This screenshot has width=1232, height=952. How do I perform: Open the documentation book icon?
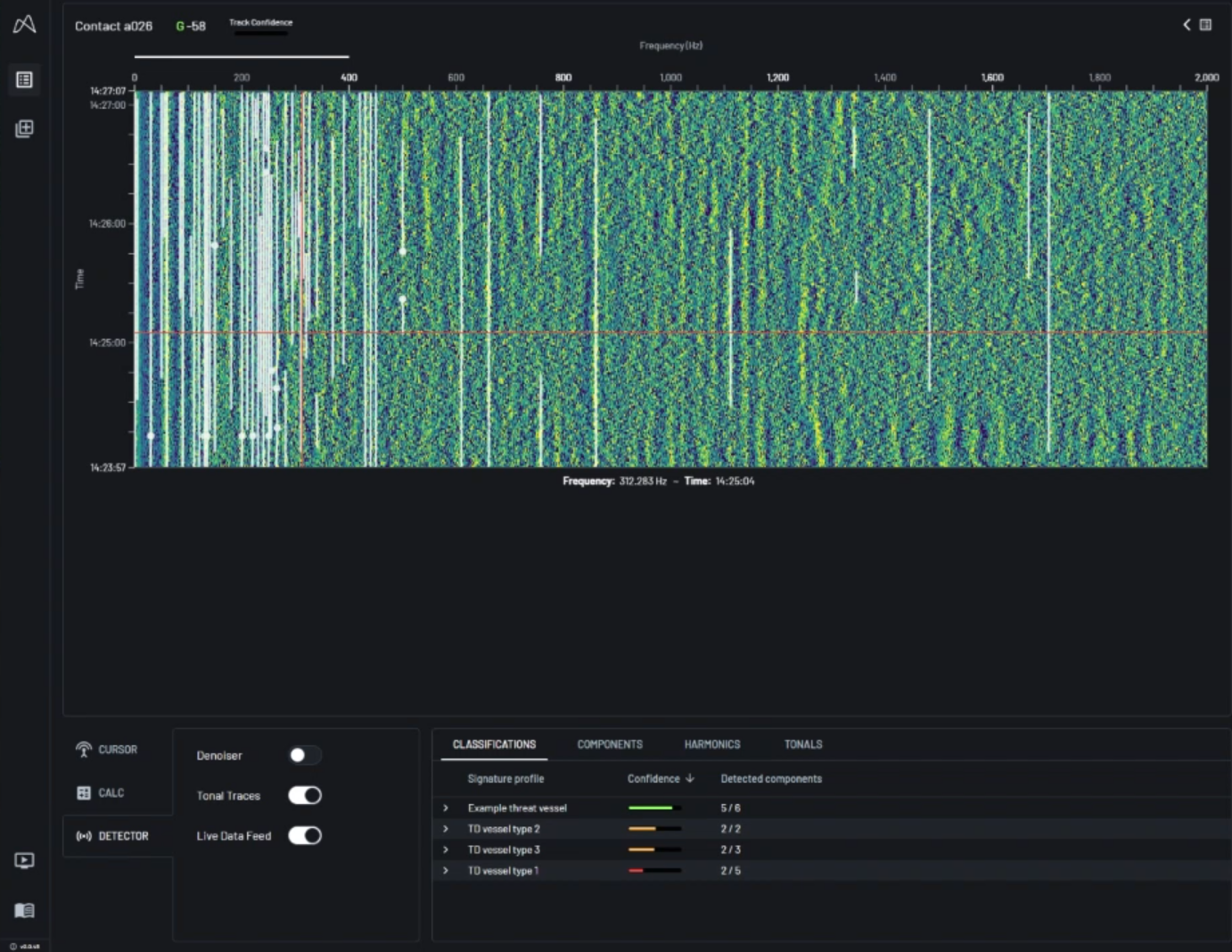[24, 910]
